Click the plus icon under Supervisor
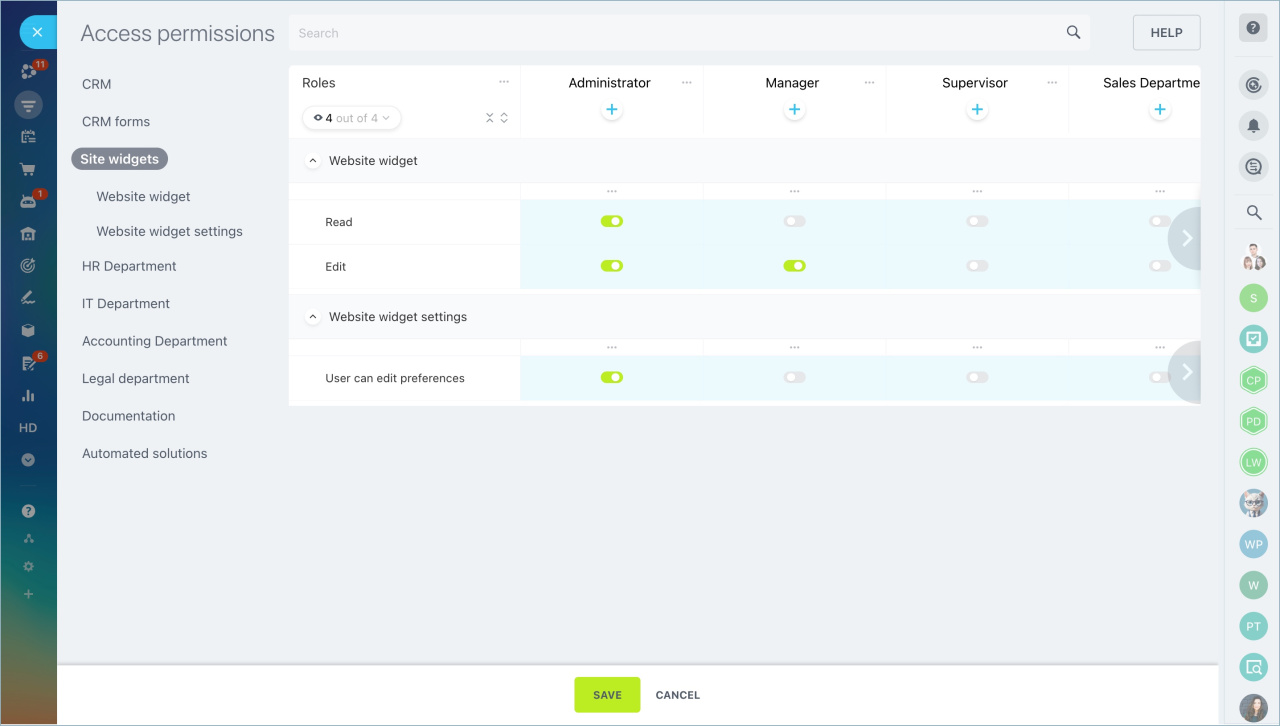Image resolution: width=1280 pixels, height=726 pixels. click(977, 110)
